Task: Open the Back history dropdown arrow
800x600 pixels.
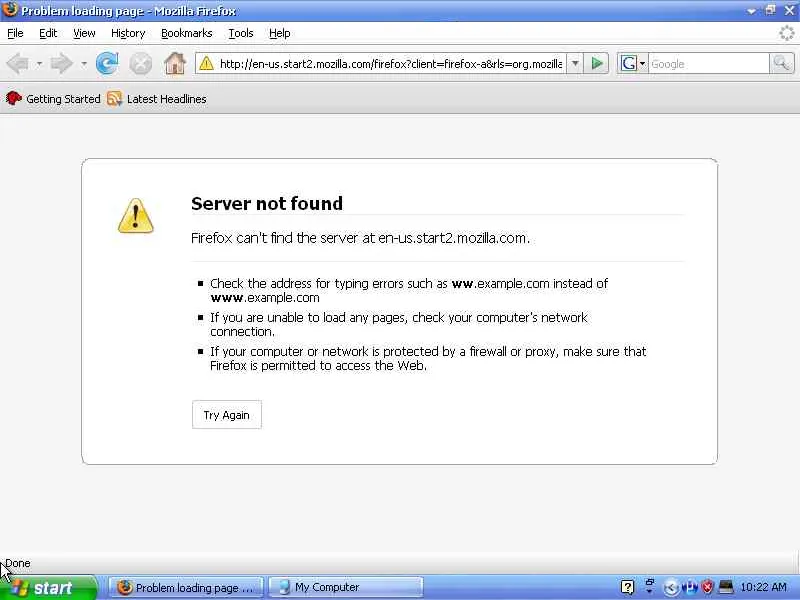Action: [39, 64]
